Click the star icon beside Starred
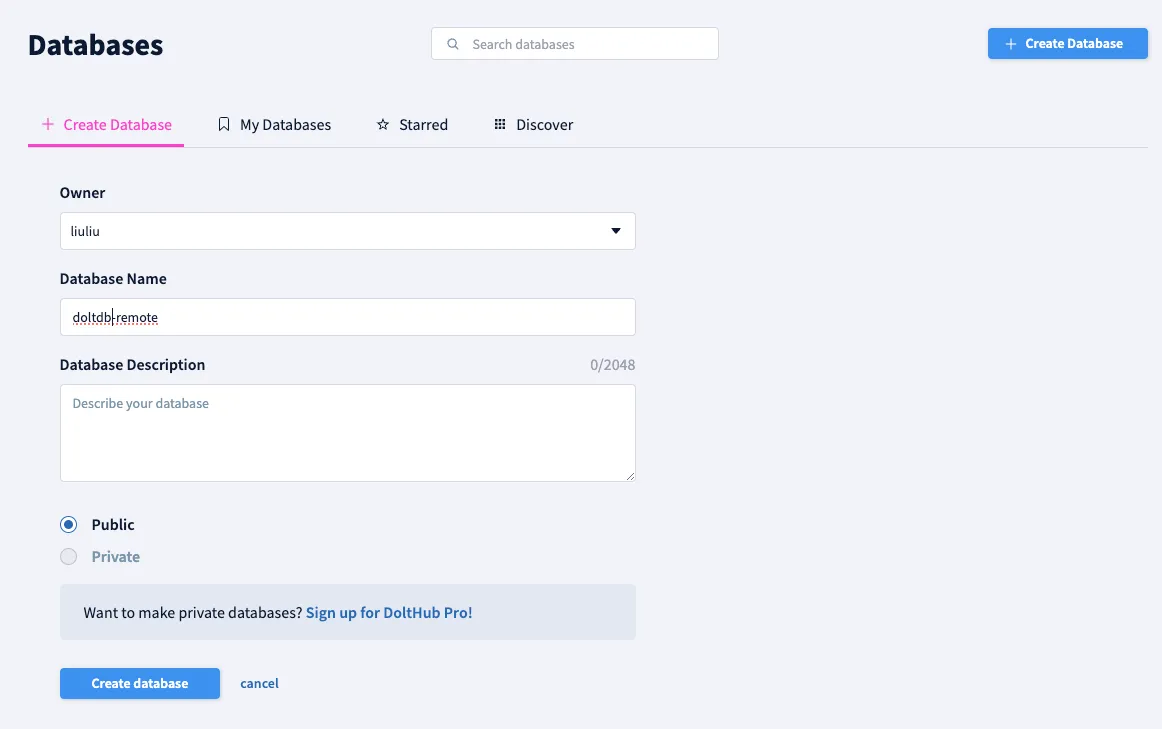Viewport: 1162px width, 729px height. (382, 124)
